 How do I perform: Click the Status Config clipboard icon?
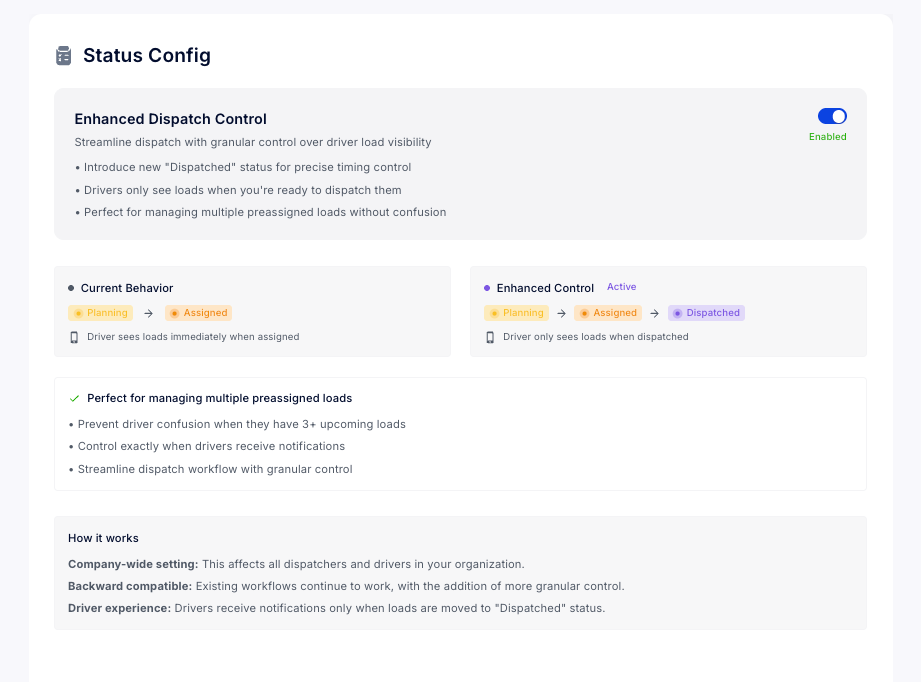(64, 56)
